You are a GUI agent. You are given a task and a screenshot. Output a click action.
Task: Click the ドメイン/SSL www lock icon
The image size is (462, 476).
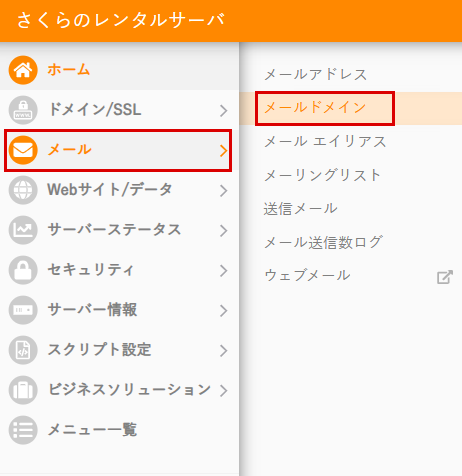coord(23,110)
